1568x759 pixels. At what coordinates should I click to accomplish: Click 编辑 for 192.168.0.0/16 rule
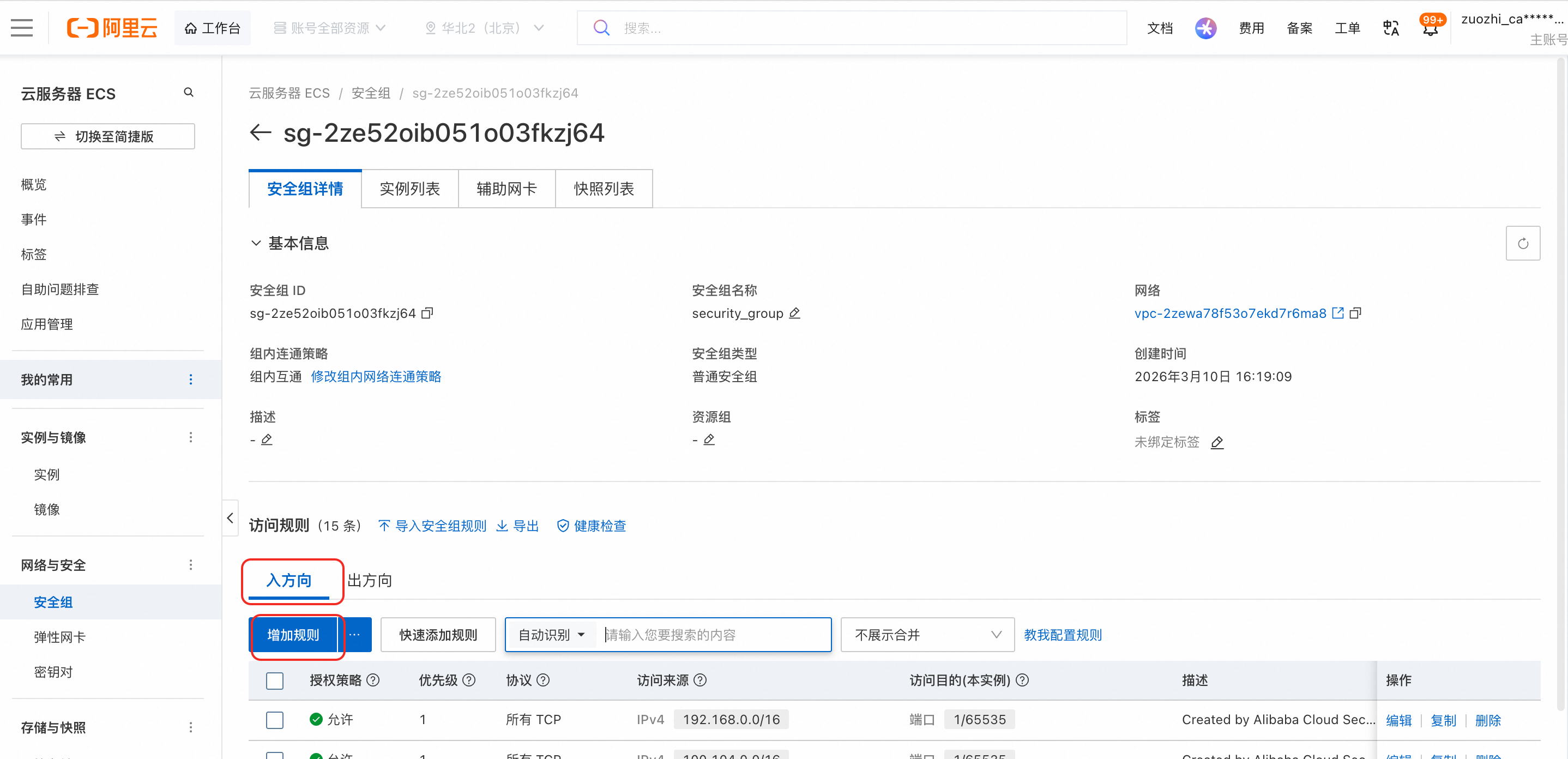1399,720
